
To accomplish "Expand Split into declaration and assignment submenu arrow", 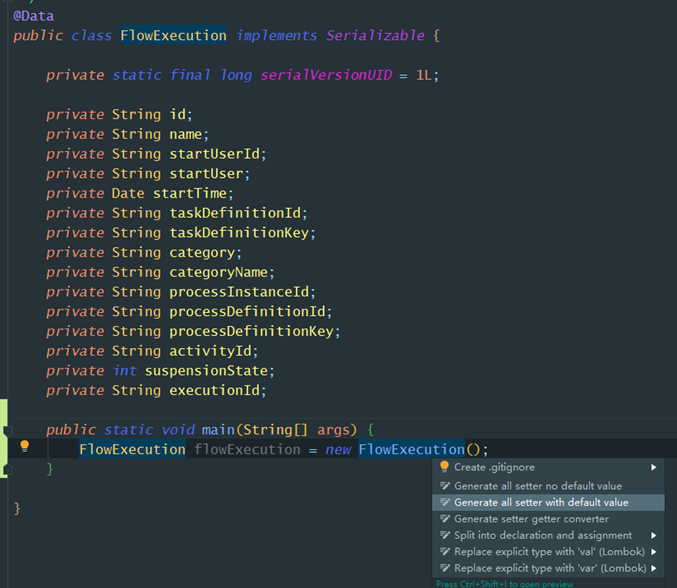I will point(654,535).
